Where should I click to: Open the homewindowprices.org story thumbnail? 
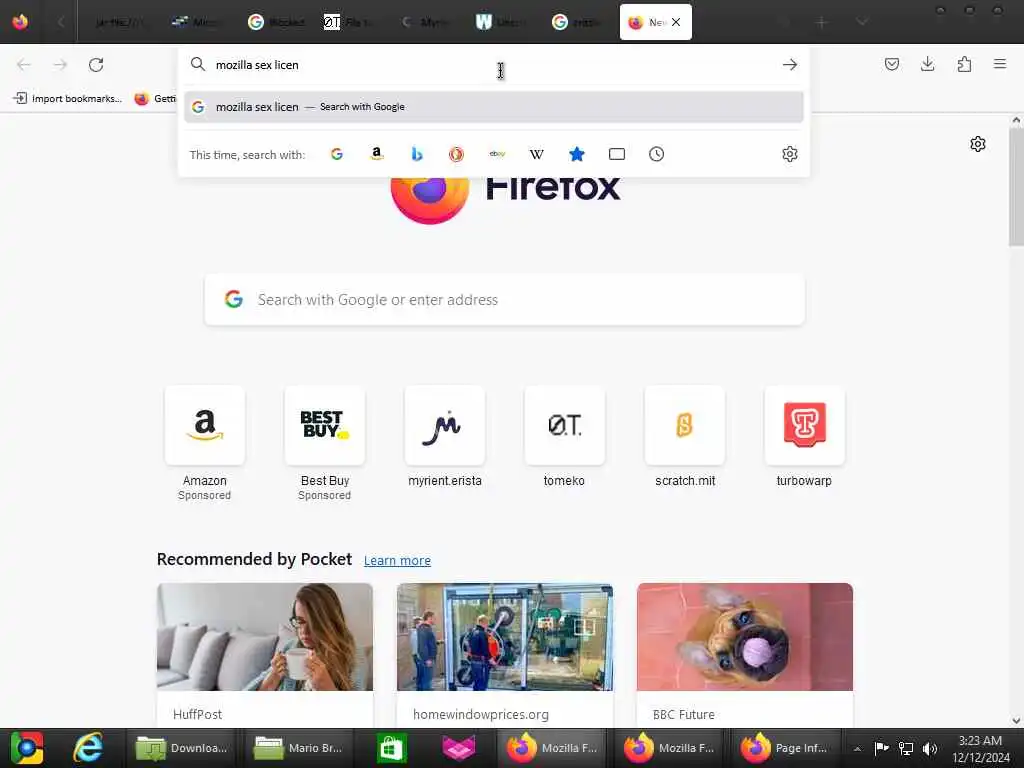(505, 637)
